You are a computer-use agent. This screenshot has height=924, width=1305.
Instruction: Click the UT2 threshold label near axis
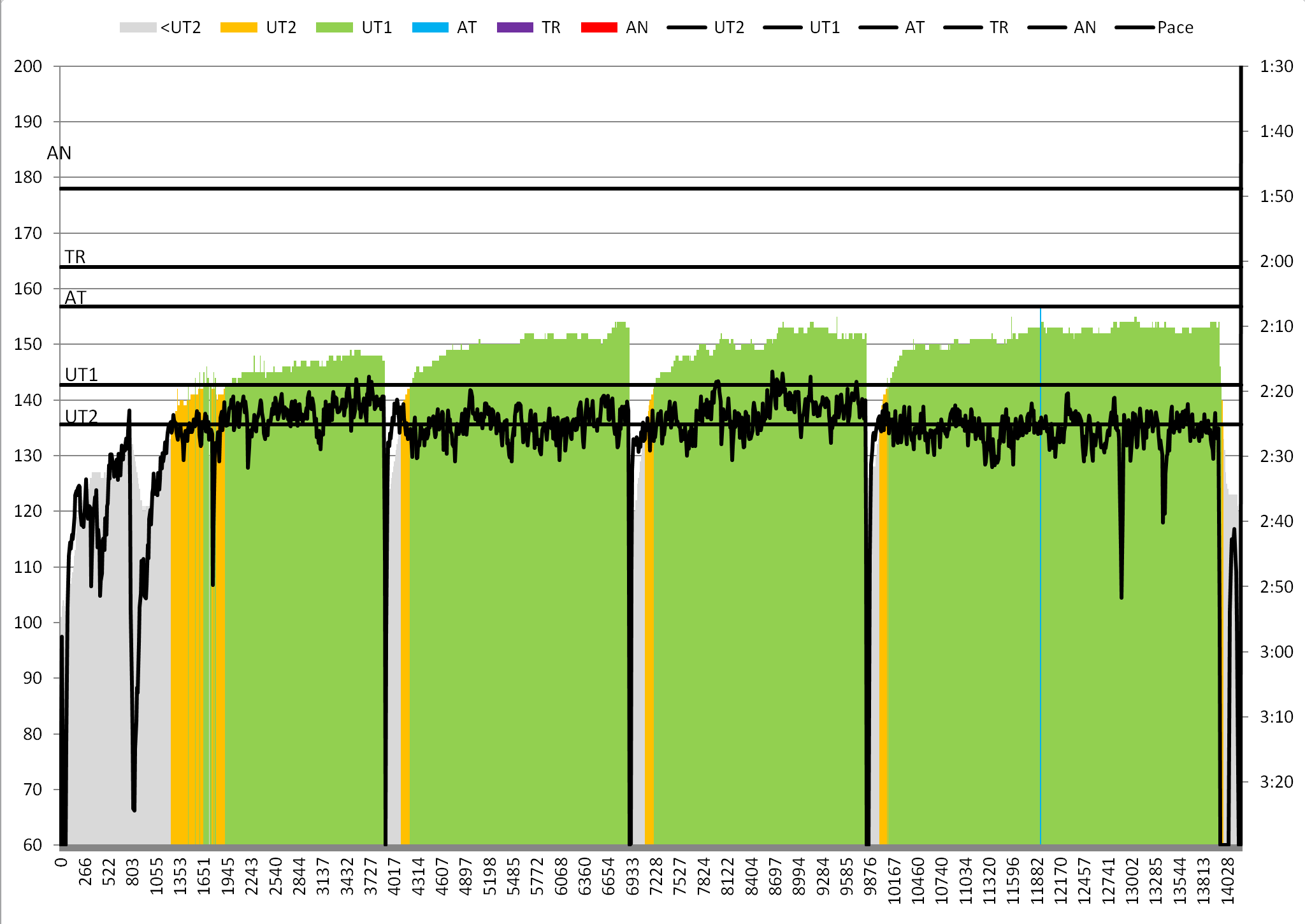(81, 417)
